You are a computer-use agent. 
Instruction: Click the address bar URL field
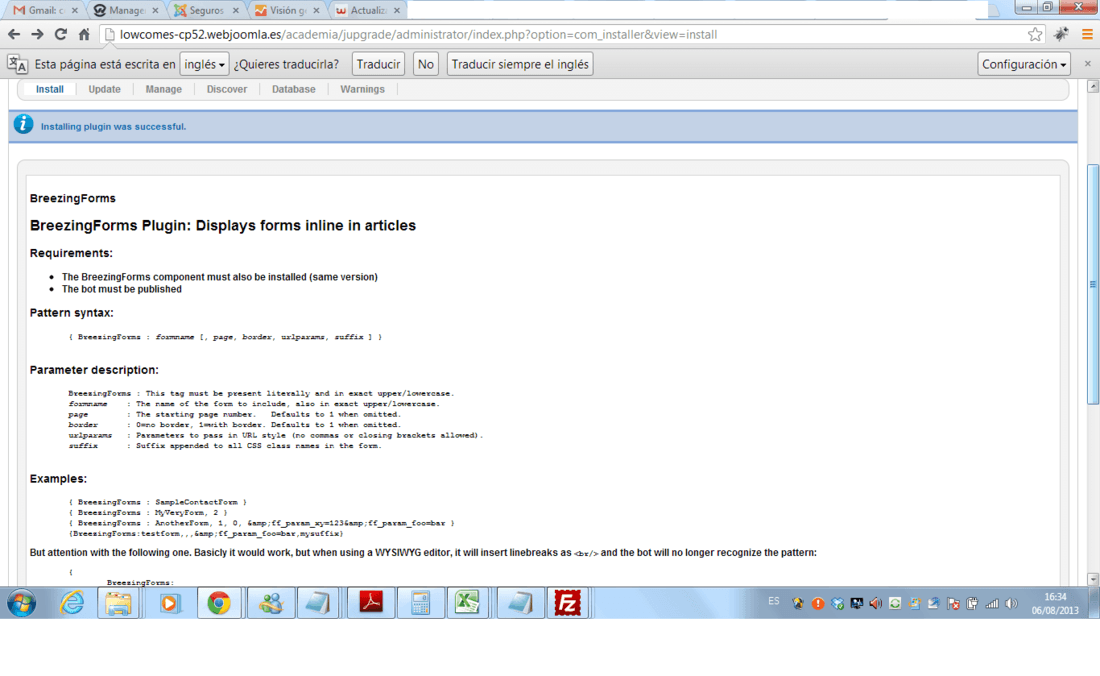(561, 34)
